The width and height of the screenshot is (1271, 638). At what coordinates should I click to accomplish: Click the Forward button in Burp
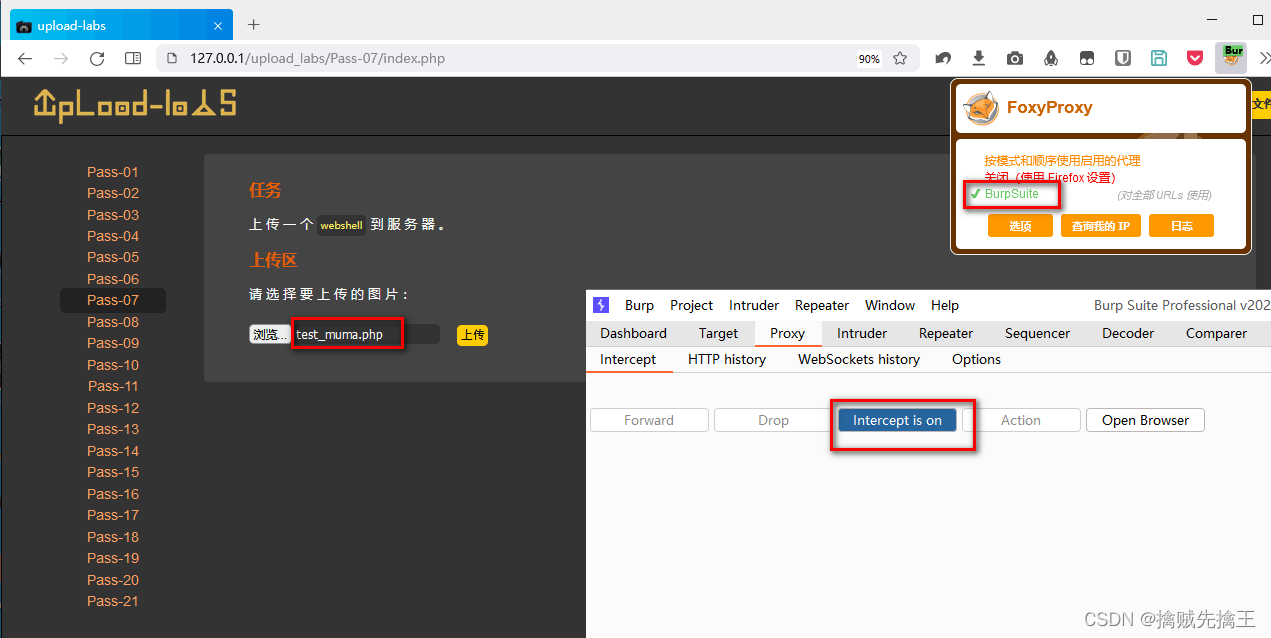649,420
